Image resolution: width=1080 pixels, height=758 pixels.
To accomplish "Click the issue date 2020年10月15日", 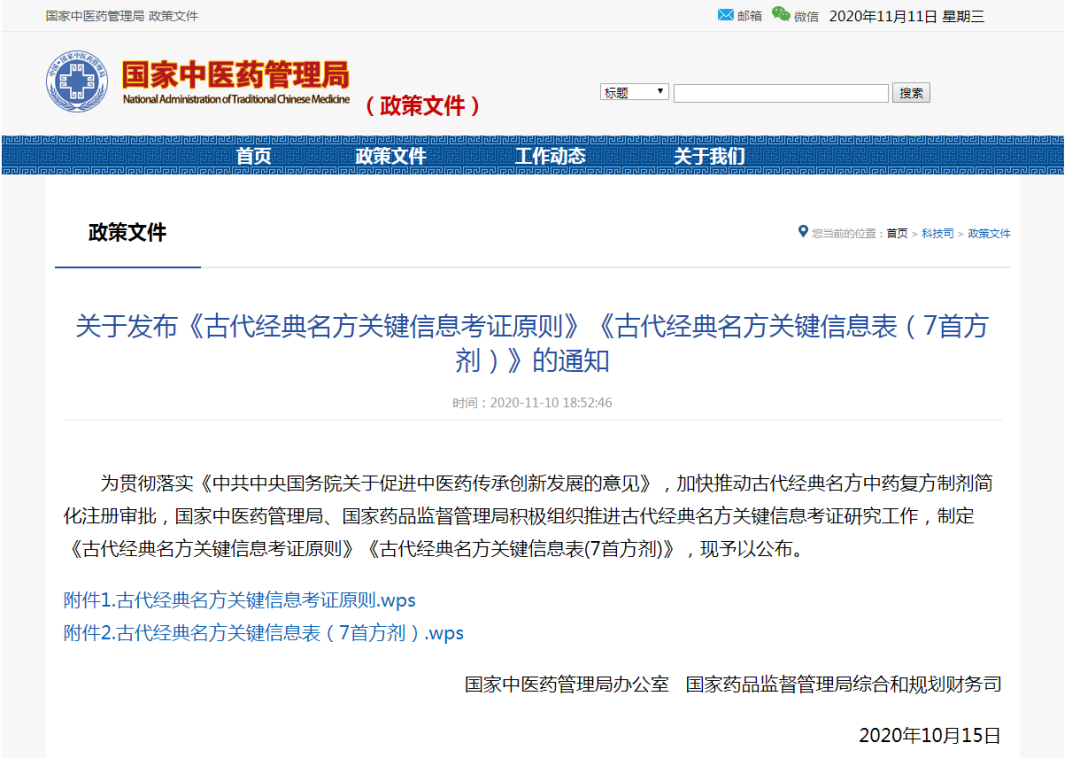I will (930, 735).
